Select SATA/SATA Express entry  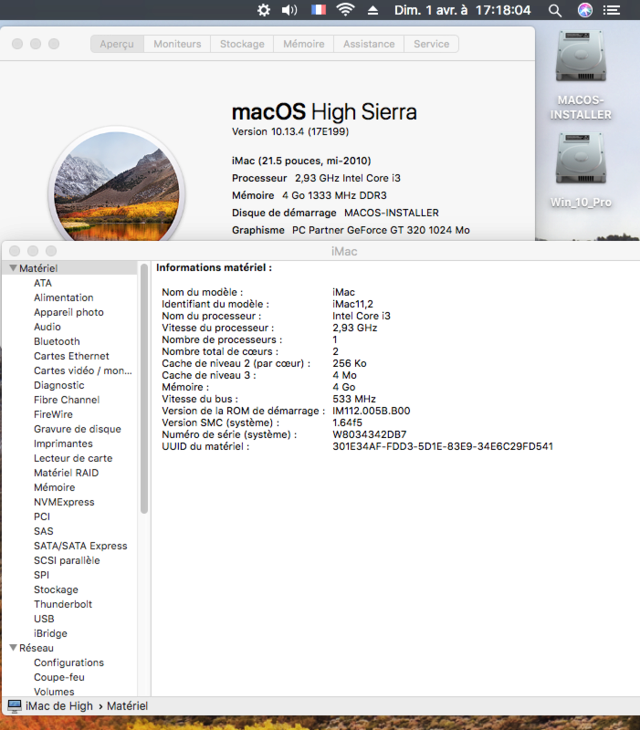point(81,546)
